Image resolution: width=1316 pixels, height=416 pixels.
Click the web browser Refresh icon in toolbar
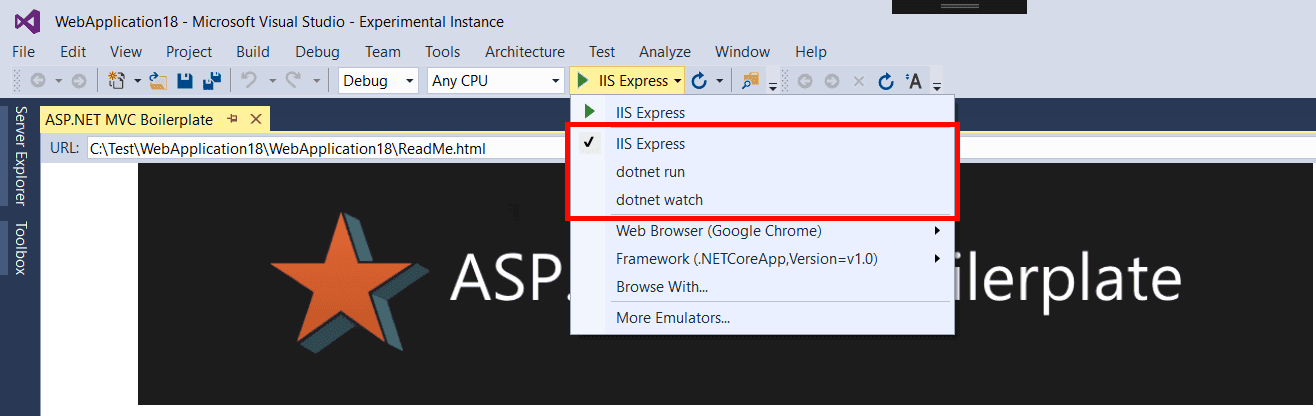click(x=885, y=81)
